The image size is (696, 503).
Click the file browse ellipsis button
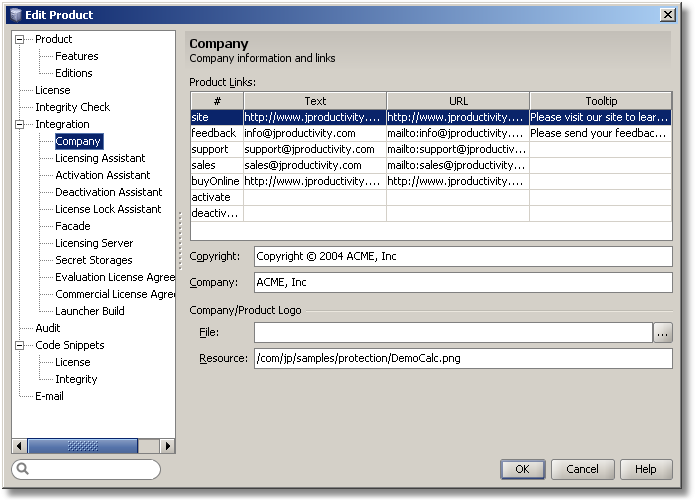click(x=663, y=333)
